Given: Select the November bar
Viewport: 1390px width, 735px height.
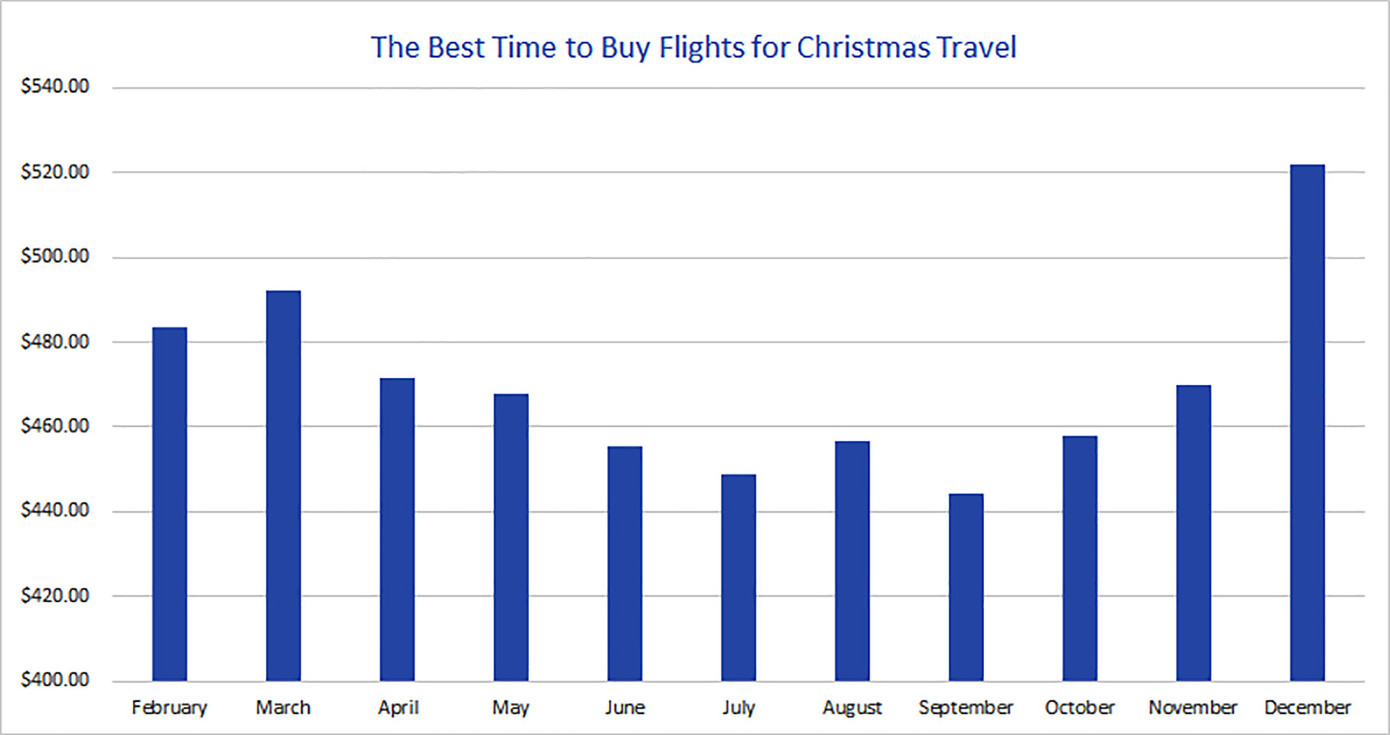Looking at the screenshot, I should (1194, 533).
